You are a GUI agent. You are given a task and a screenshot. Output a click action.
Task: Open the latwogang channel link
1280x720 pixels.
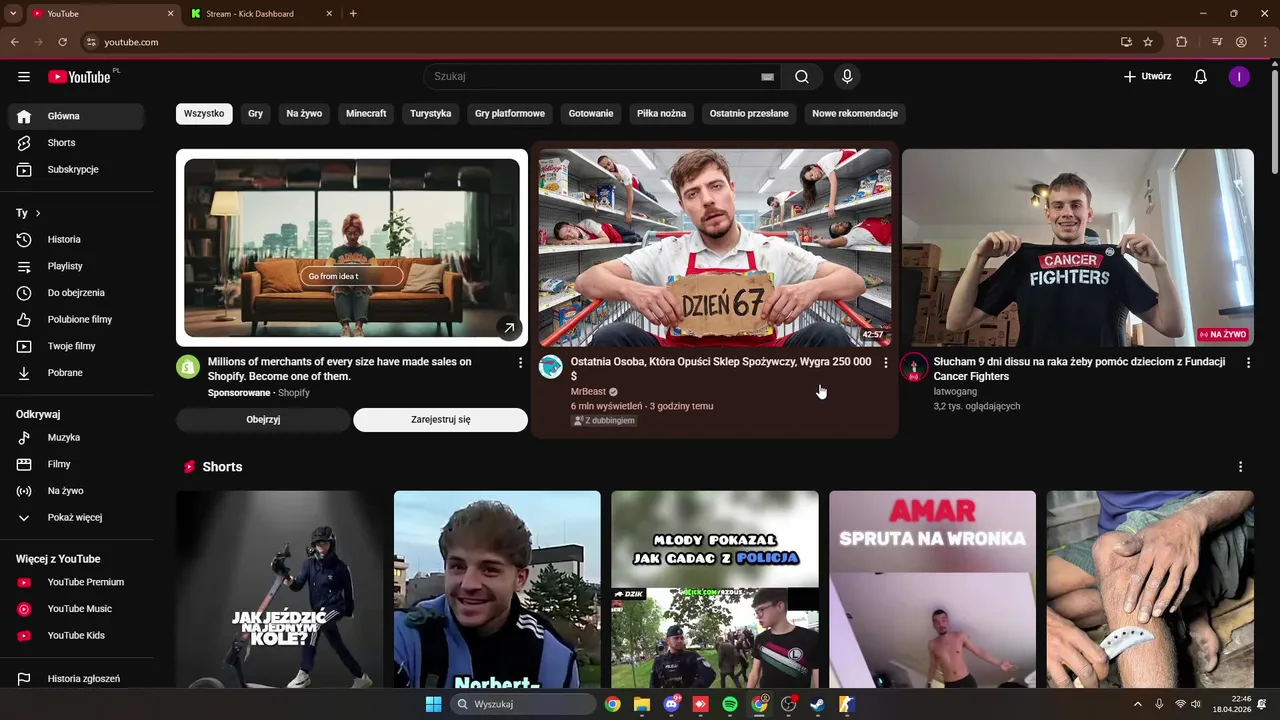click(x=955, y=392)
